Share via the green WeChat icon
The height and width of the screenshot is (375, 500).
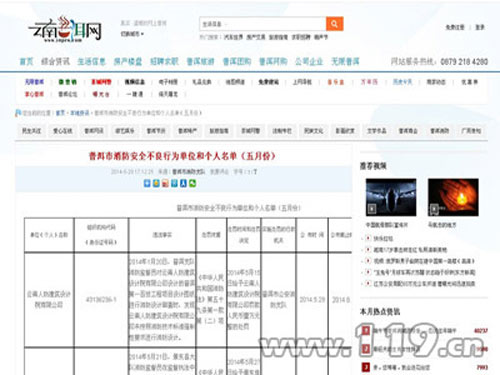click(x=192, y=183)
